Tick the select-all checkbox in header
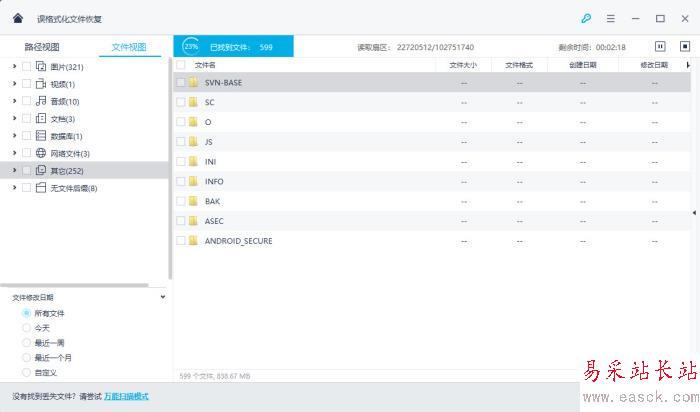700x412 pixels. click(180, 65)
